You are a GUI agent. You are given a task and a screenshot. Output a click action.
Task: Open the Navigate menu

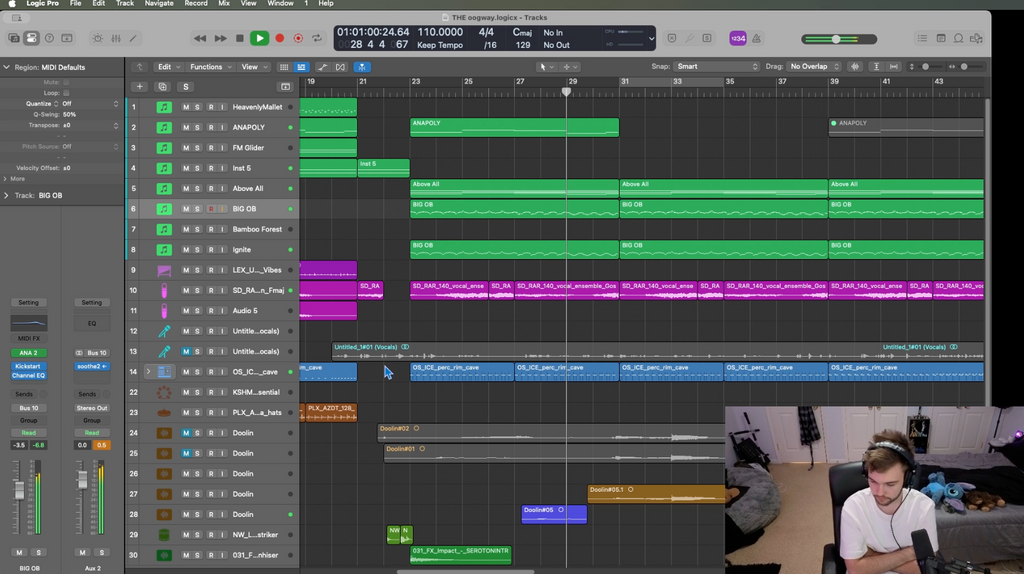pyautogui.click(x=159, y=3)
